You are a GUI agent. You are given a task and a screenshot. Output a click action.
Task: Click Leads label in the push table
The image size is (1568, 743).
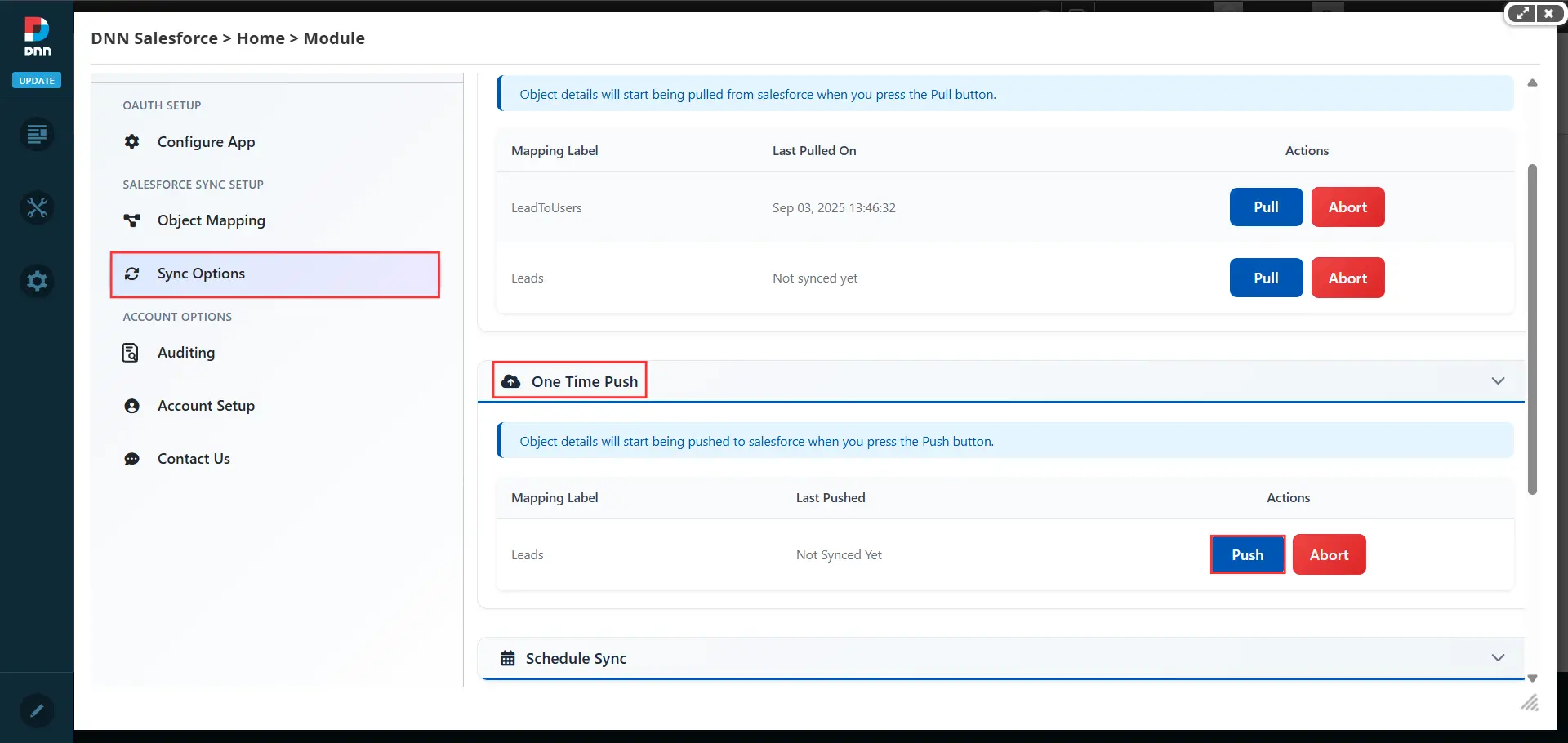(527, 554)
